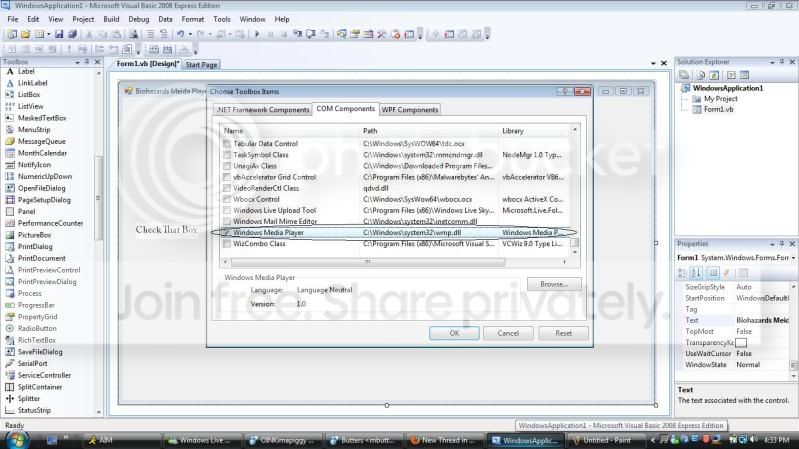799x449 pixels.
Task: Sort Properties grid alphabetically
Action: [696, 273]
